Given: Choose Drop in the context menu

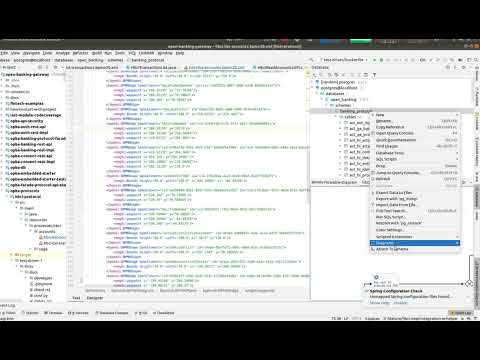Looking at the screenshot, I should click(x=415, y=166).
